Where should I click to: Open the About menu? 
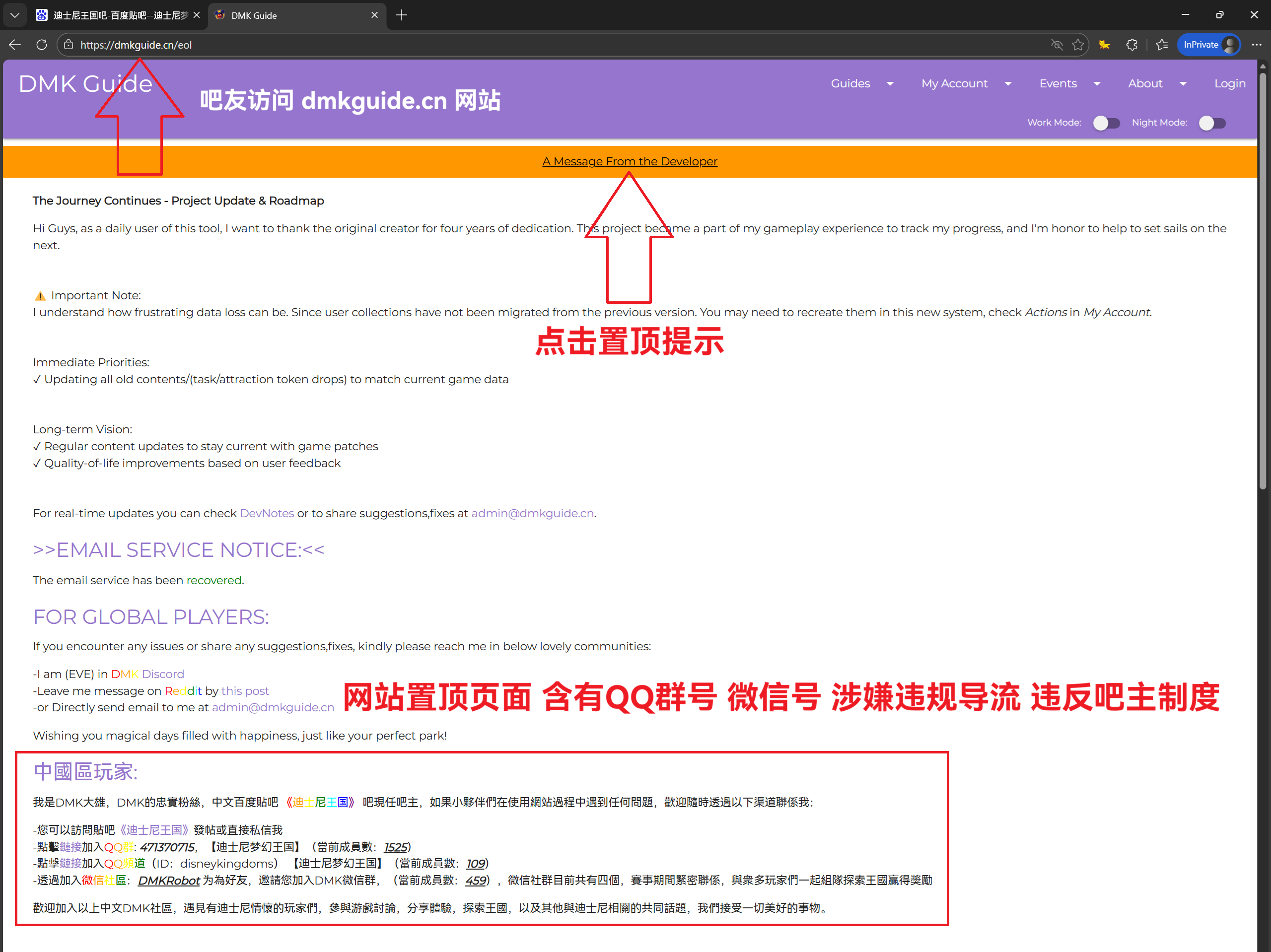click(1156, 84)
